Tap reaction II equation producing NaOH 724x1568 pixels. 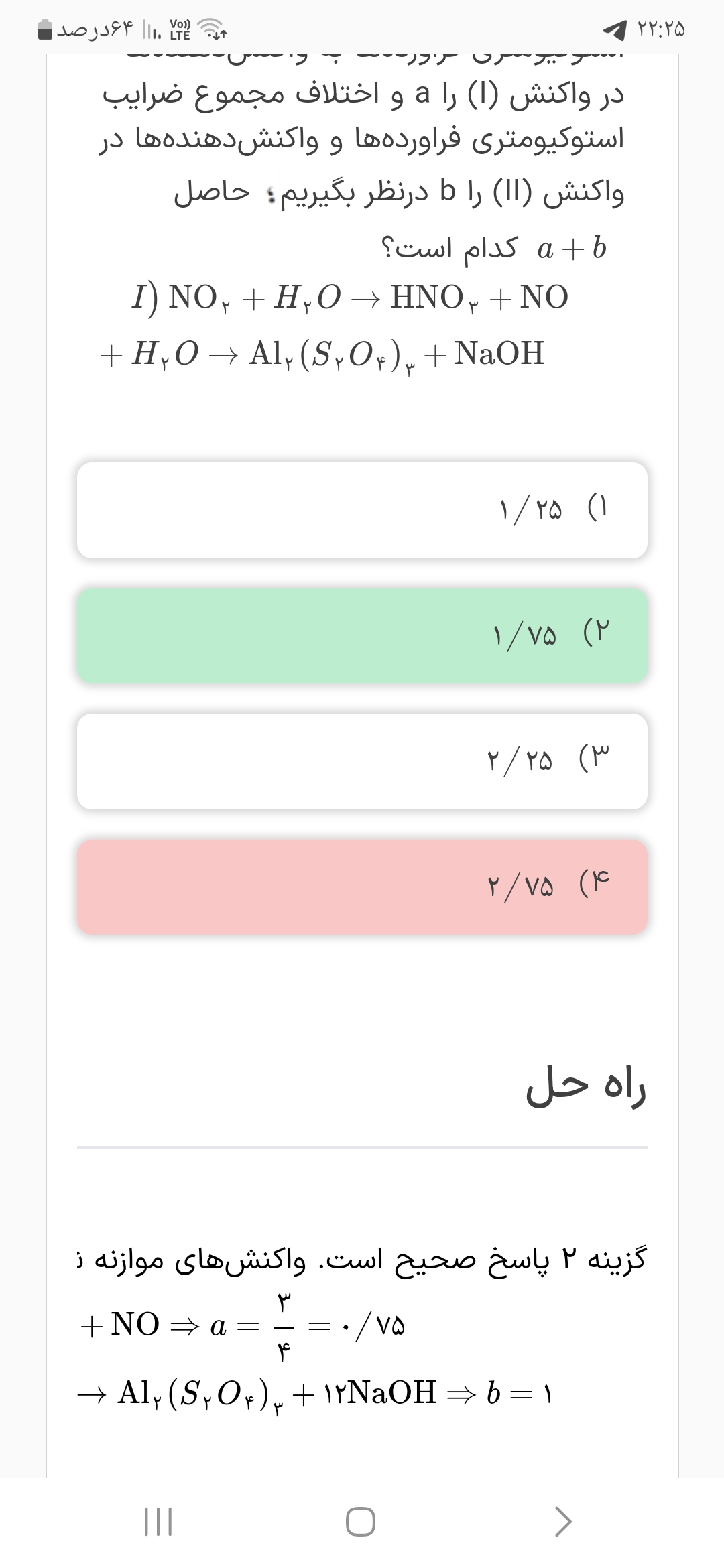tap(322, 354)
